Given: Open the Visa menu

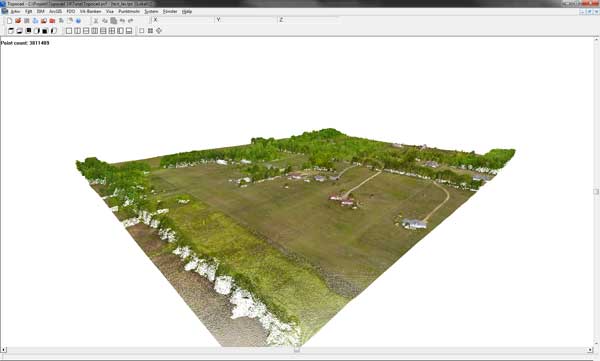Looking at the screenshot, I should 110,11.
